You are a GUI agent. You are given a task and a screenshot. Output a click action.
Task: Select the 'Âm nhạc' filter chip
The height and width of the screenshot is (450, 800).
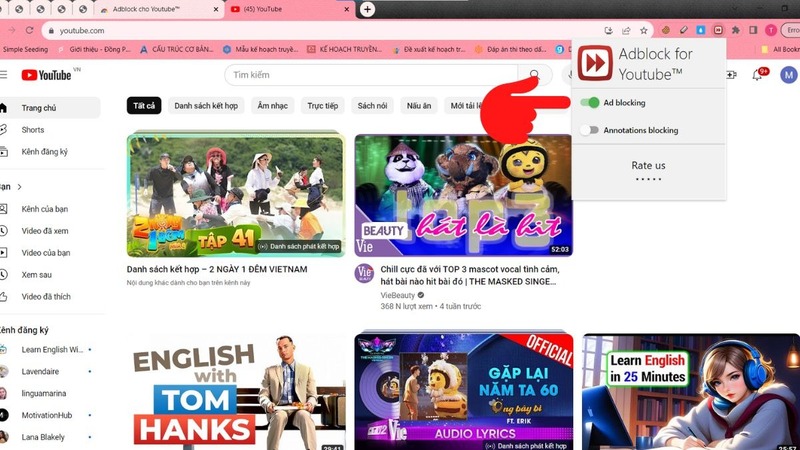272,106
